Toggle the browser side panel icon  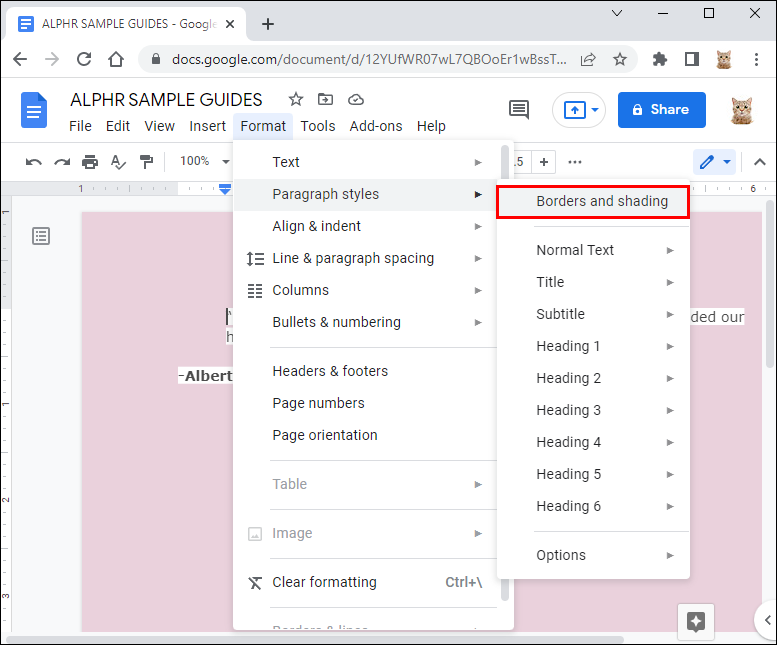(692, 59)
